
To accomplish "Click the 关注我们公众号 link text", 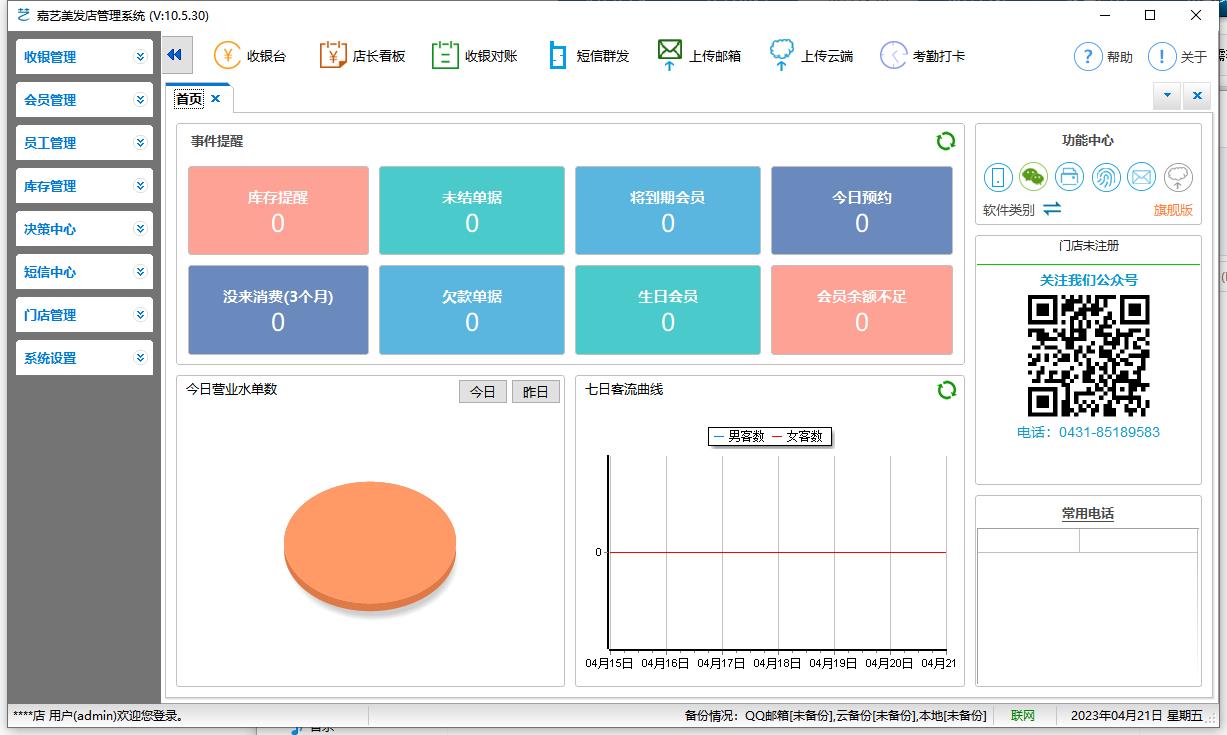I will click(1088, 280).
